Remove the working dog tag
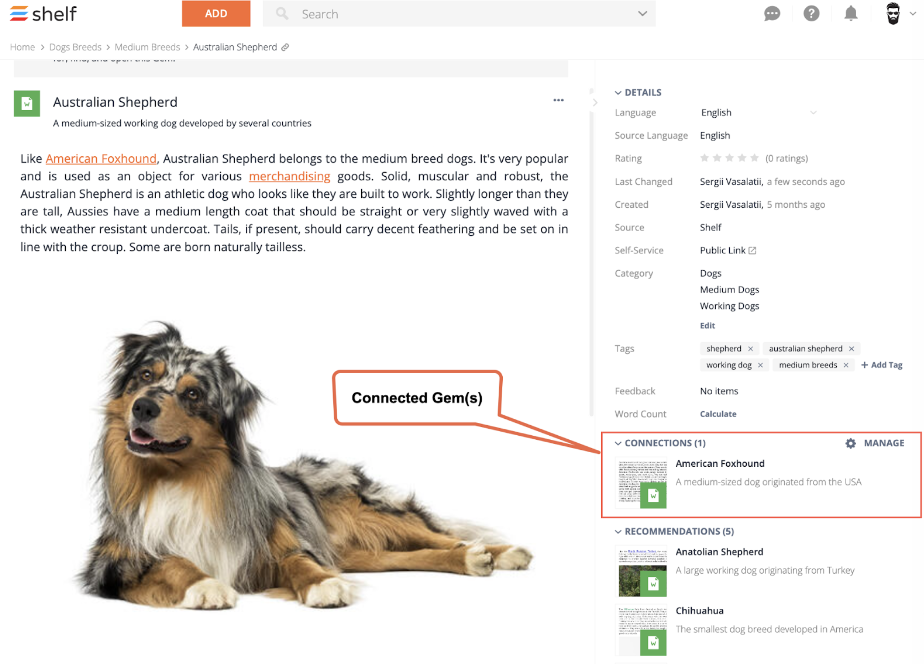The image size is (924, 664). (x=760, y=365)
